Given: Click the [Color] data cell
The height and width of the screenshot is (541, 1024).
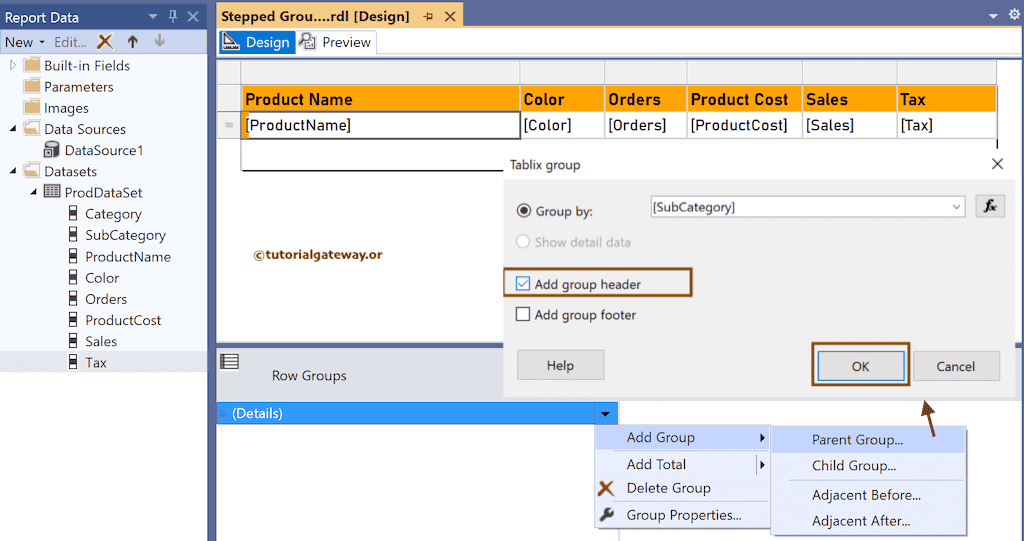Looking at the screenshot, I should pyautogui.click(x=562, y=125).
